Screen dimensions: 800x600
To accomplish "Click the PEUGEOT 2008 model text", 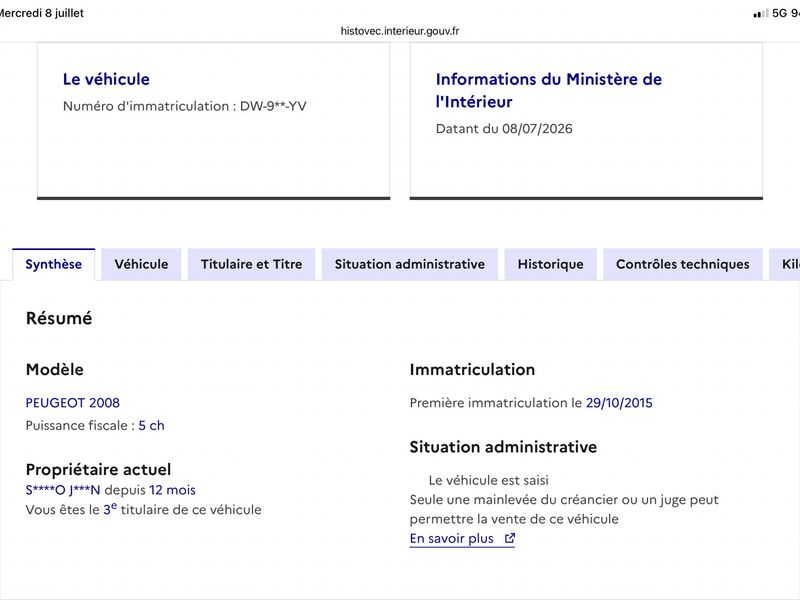I will click(72, 403).
